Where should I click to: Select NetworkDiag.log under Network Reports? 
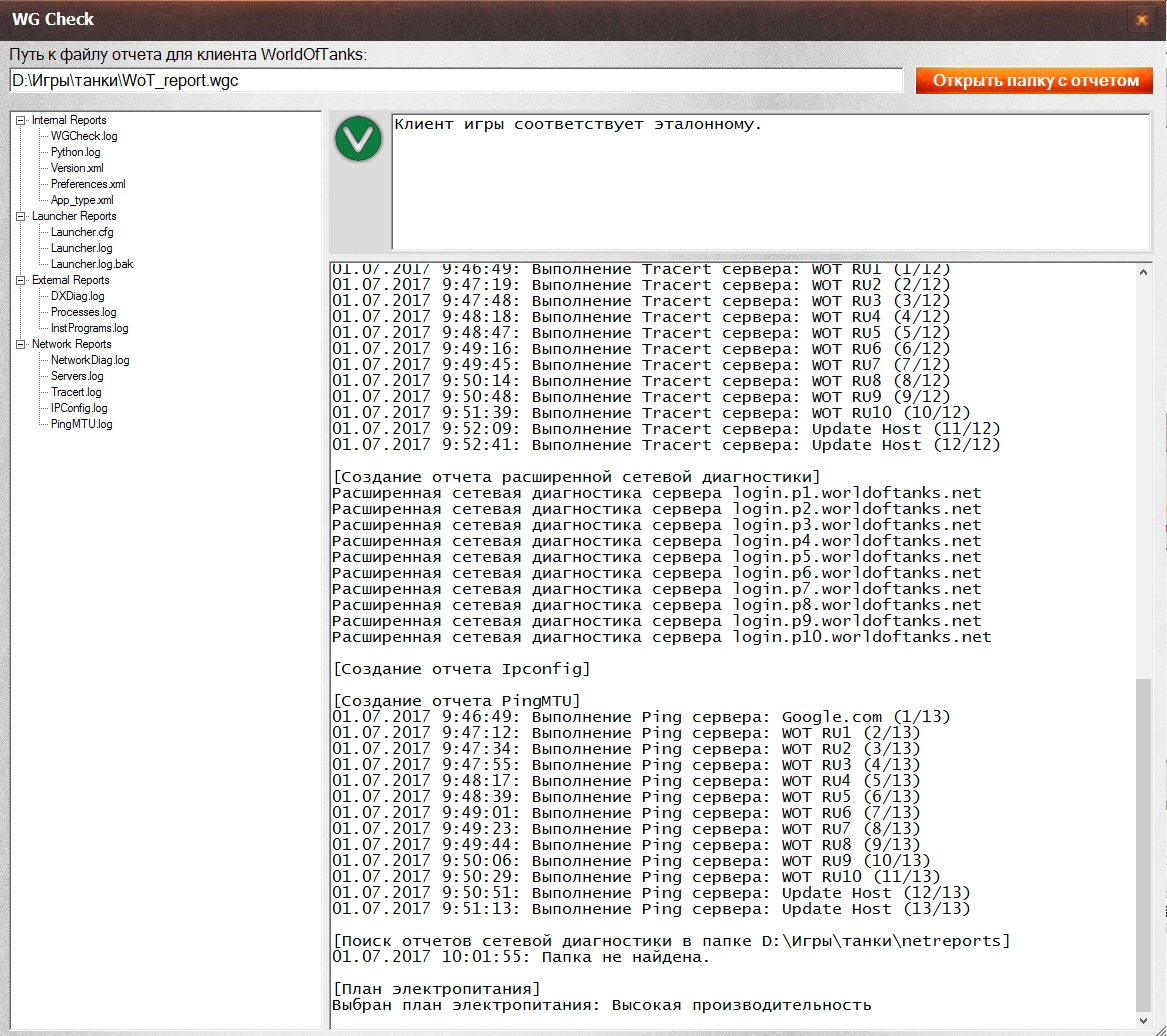pyautogui.click(x=90, y=360)
